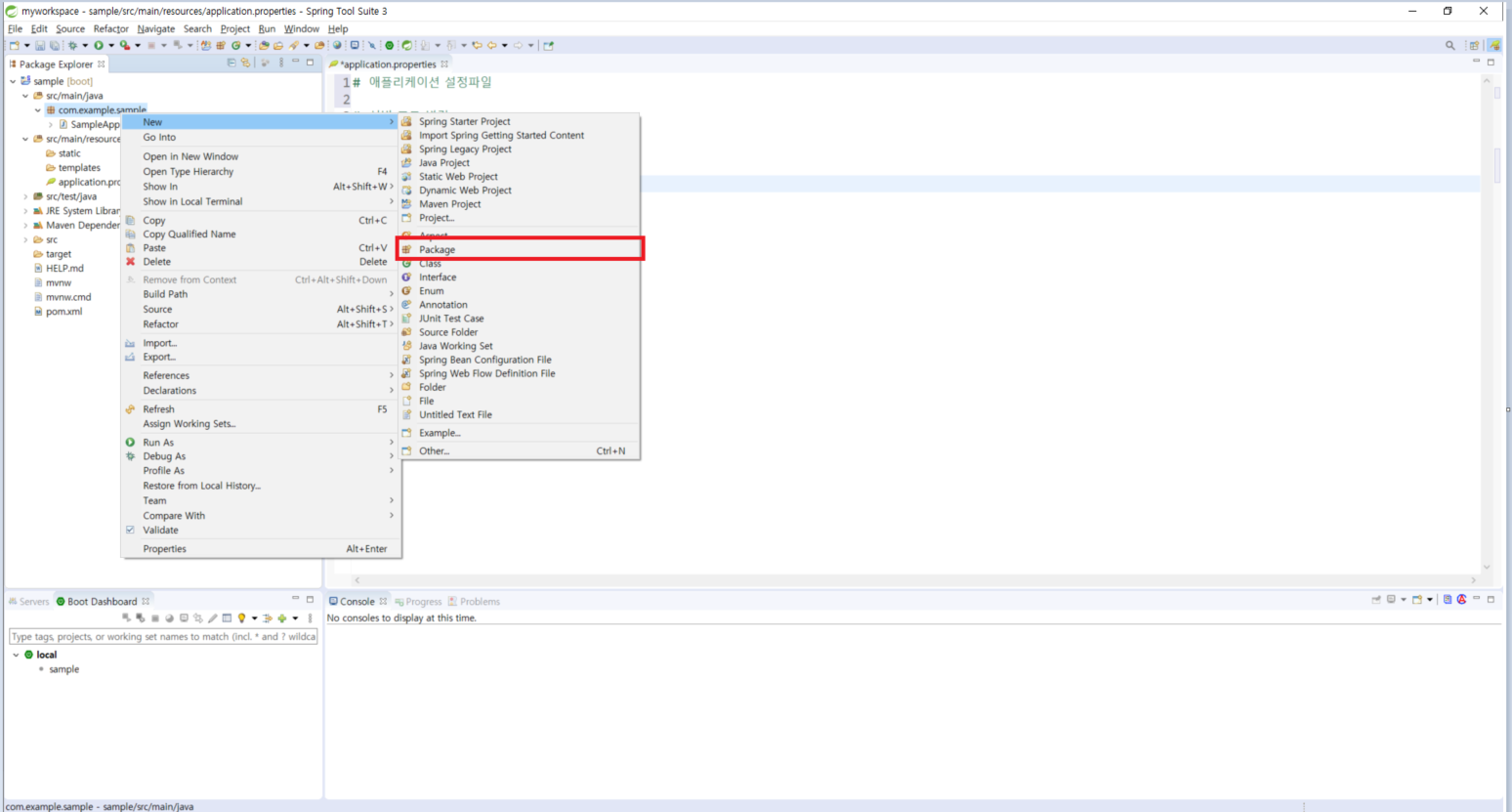Screen dimensions: 1512x812
Task: Click the main toolbar Save icon
Action: point(39,45)
